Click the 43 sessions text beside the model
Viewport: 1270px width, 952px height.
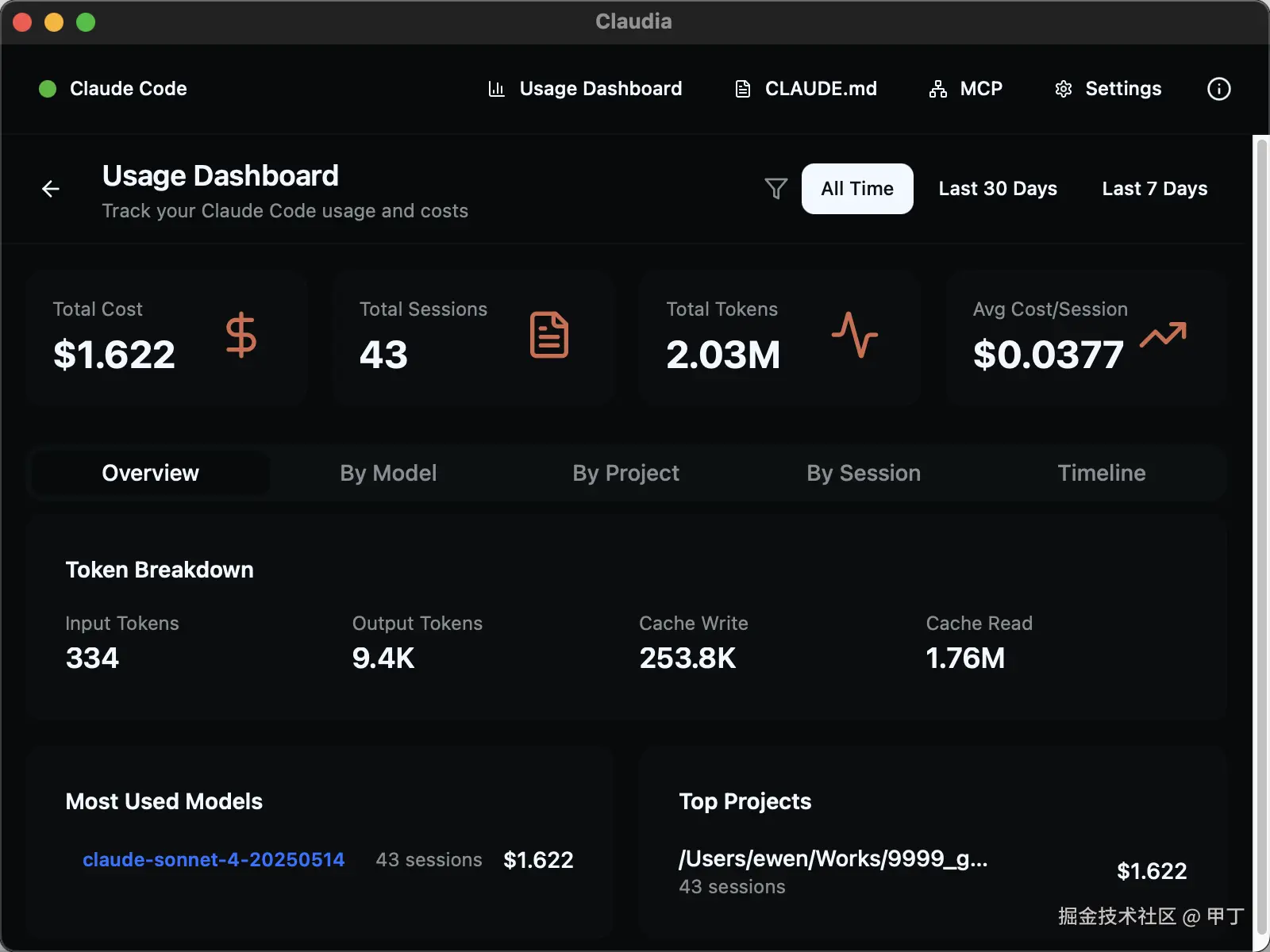429,860
